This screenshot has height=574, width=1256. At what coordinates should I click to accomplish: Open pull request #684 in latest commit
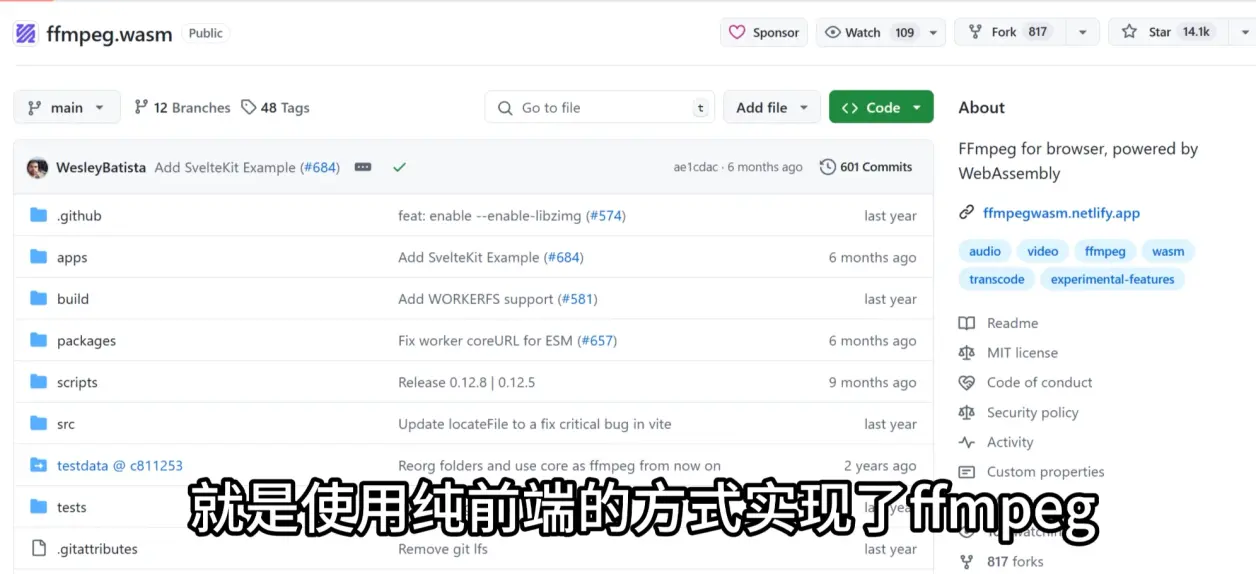pos(320,167)
